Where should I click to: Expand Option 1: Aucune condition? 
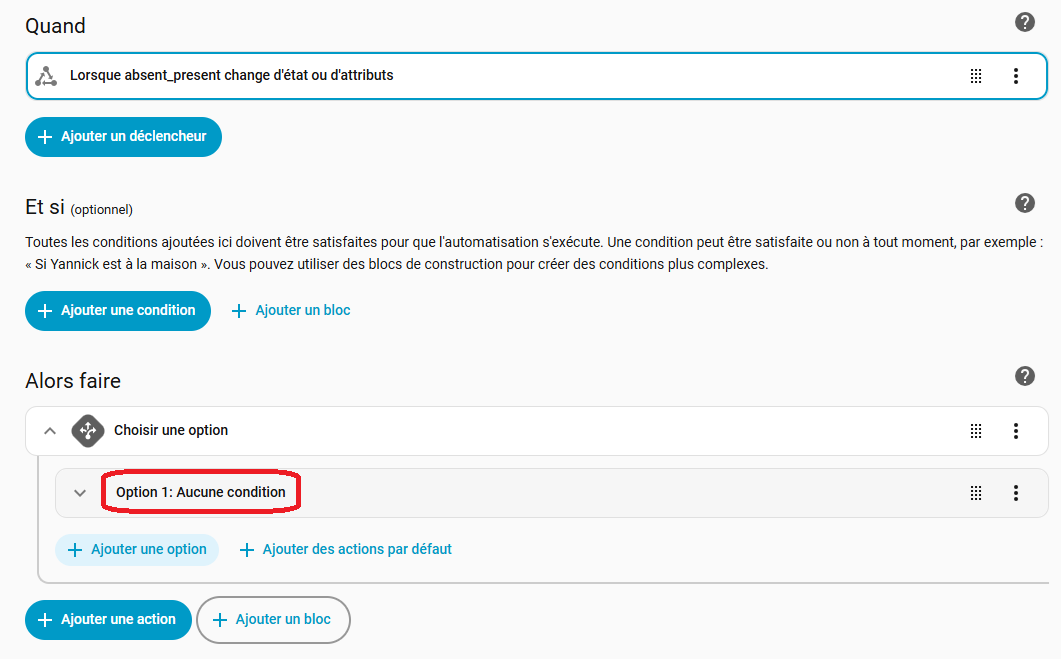pos(80,493)
